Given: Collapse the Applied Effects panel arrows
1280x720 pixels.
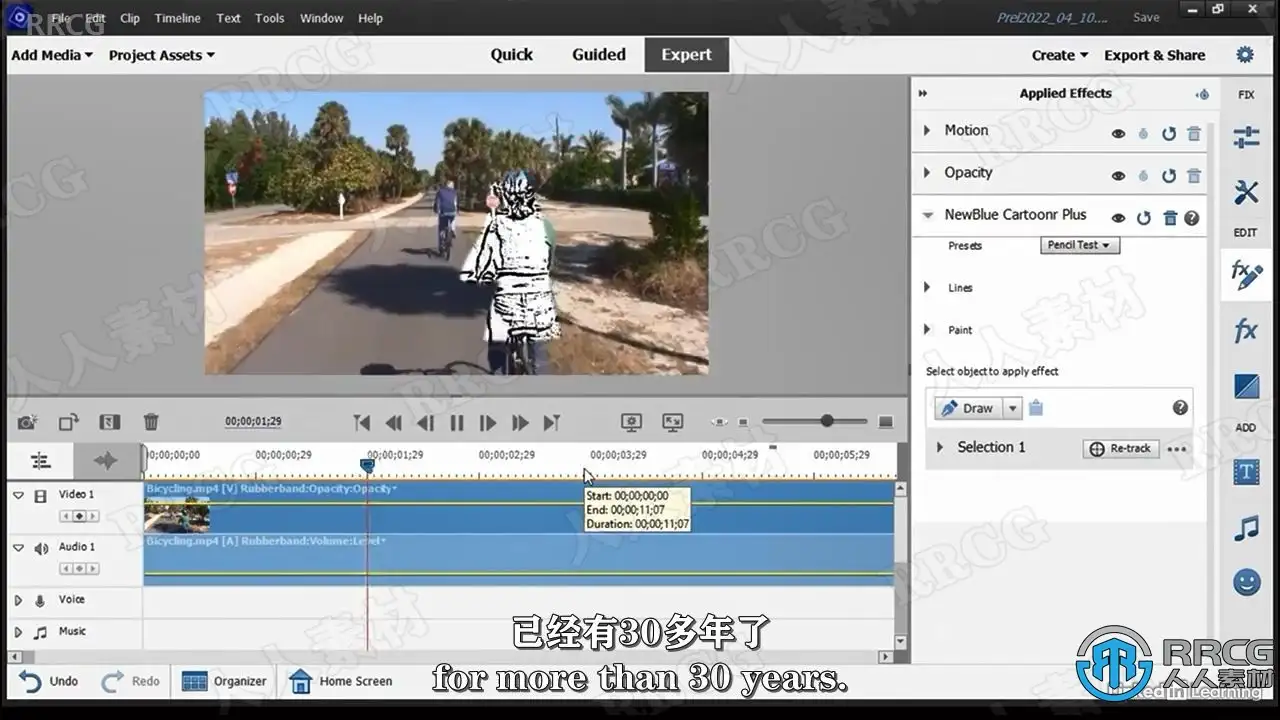Looking at the screenshot, I should (923, 94).
